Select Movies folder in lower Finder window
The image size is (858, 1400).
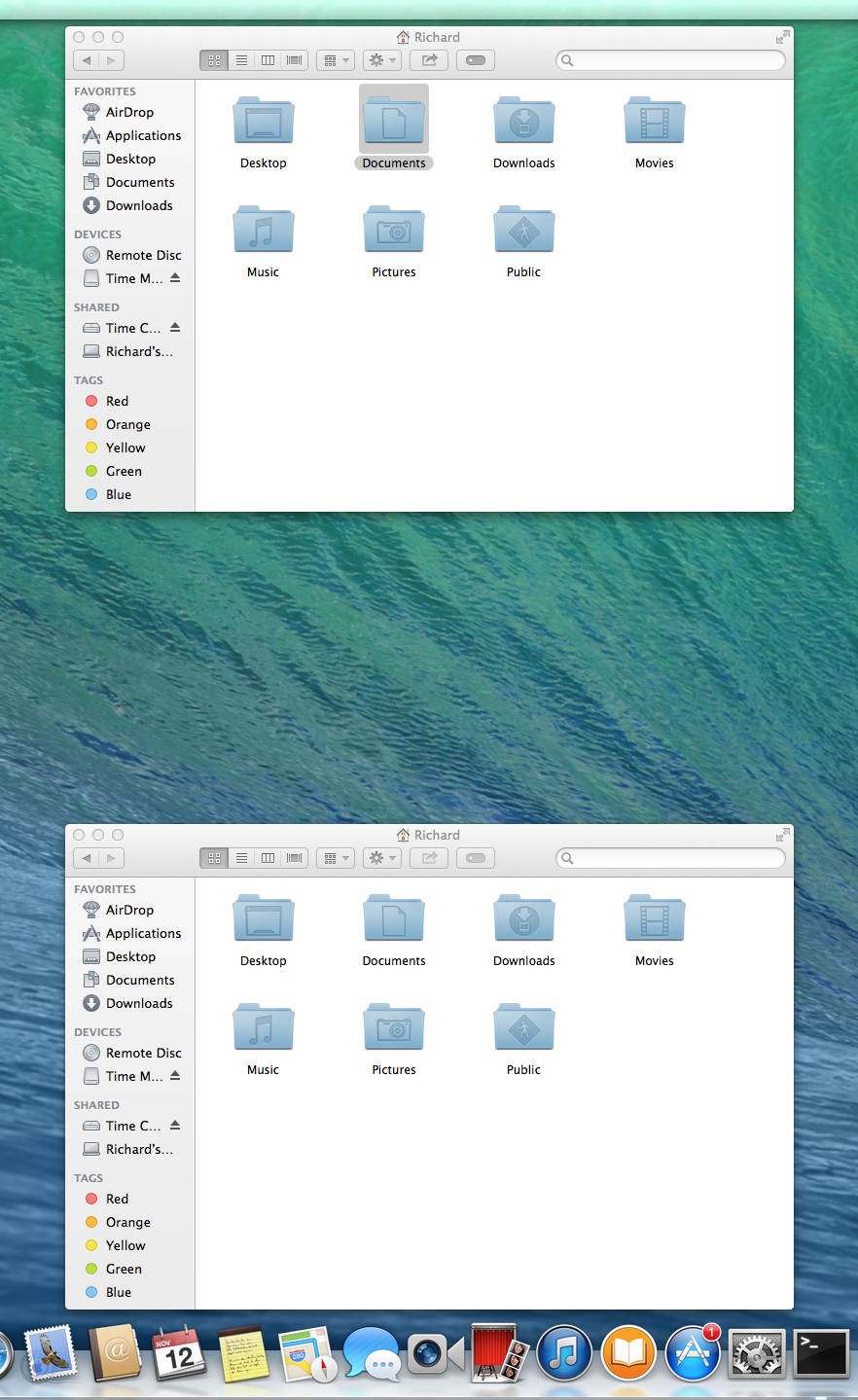655,918
